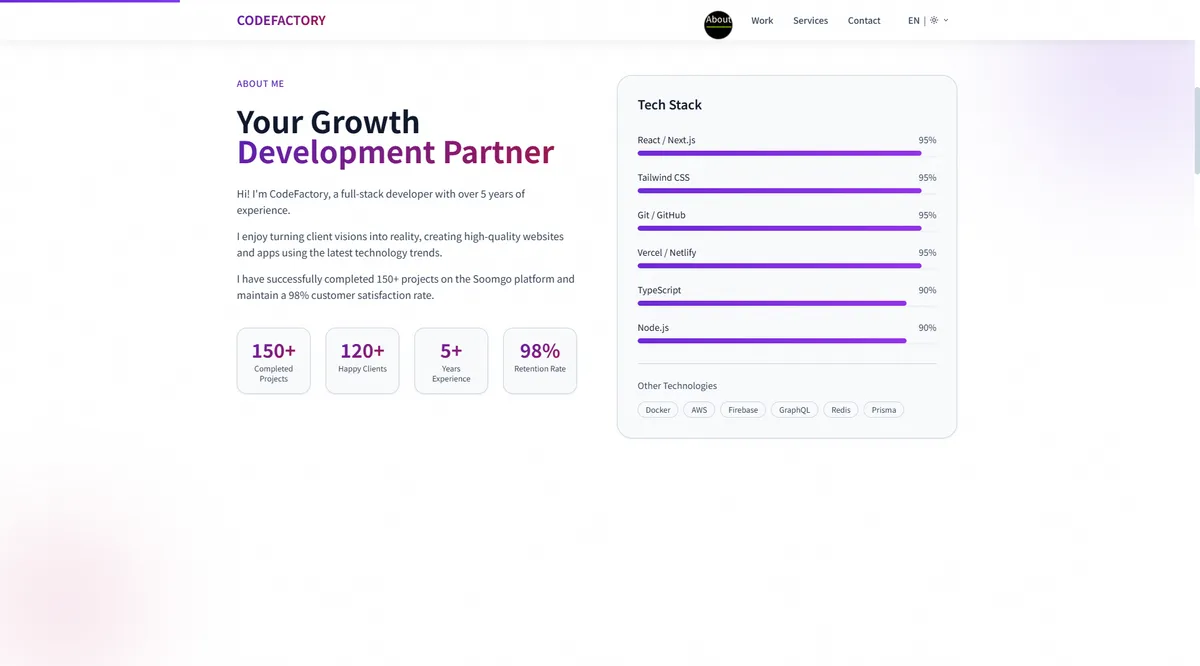Open the About nav item
Image resolution: width=1200 pixels, height=666 pixels.
coord(718,21)
